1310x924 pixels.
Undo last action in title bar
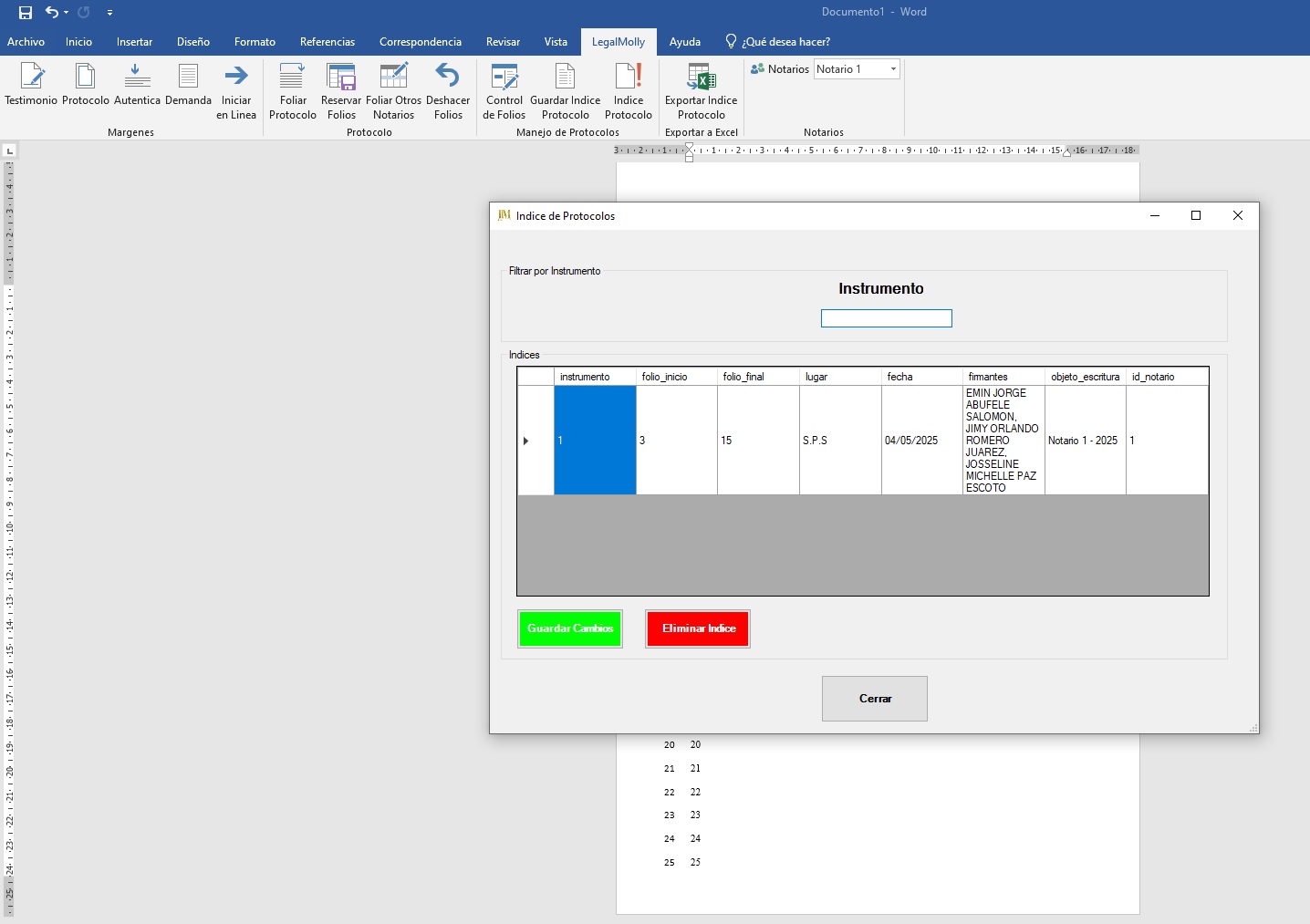point(52,13)
